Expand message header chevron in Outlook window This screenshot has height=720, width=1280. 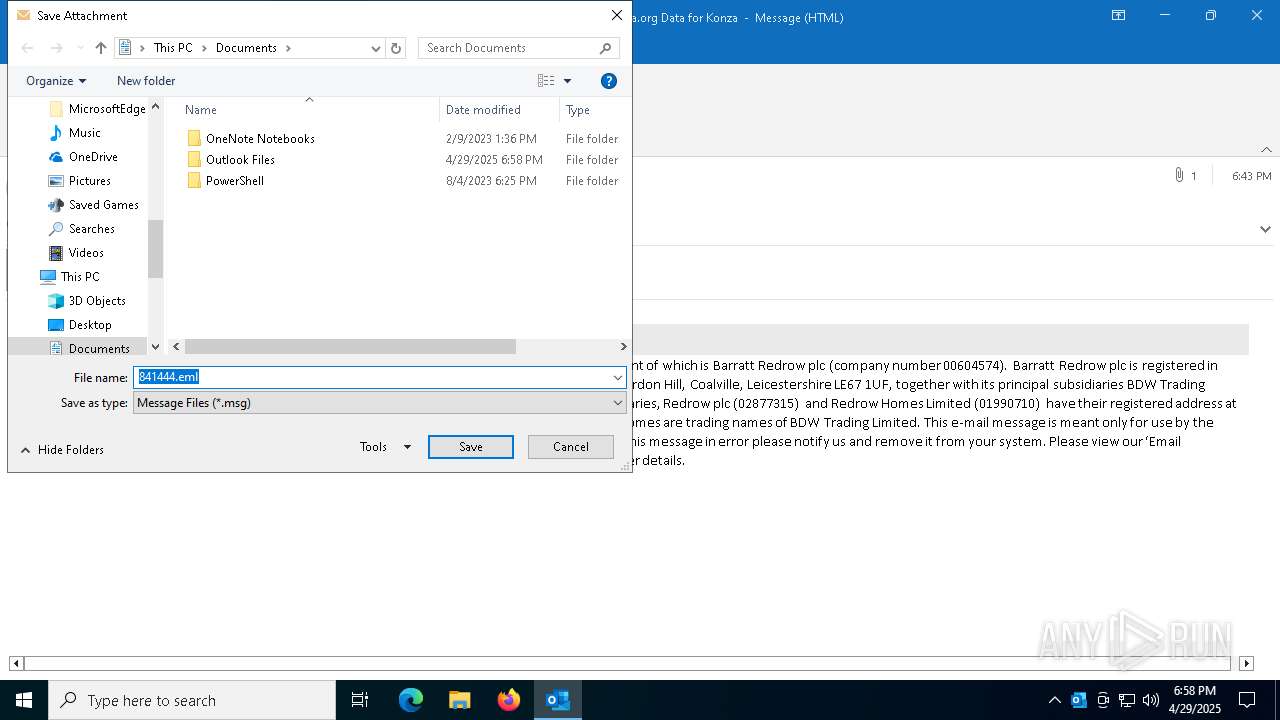(1265, 229)
